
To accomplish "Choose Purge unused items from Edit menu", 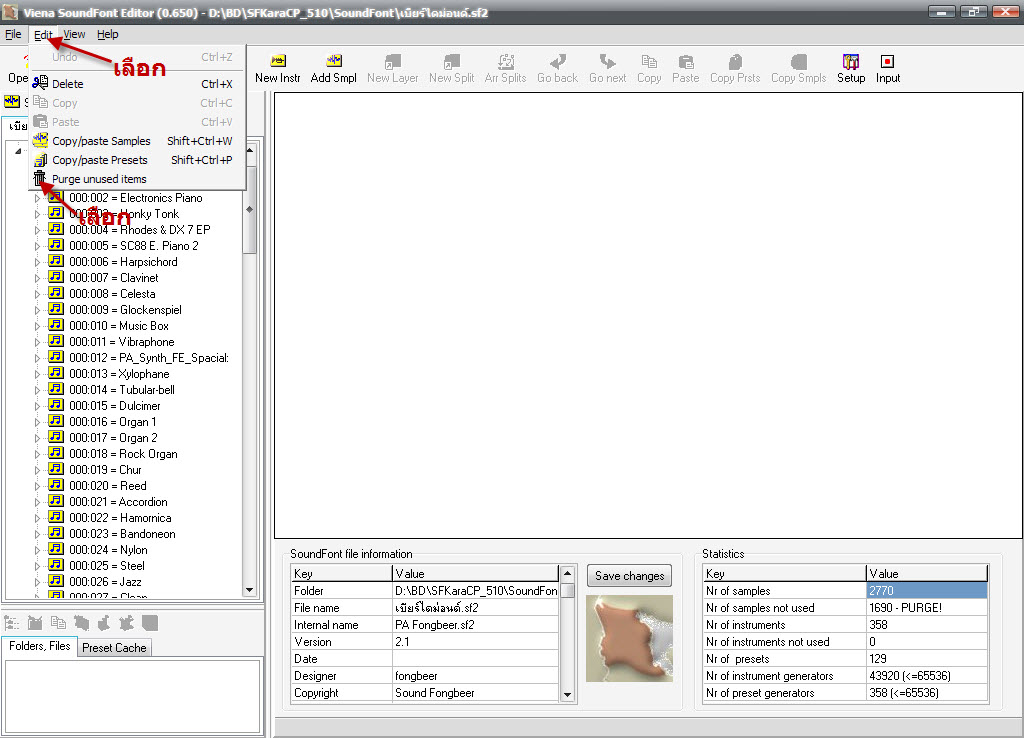I will tap(99, 179).
